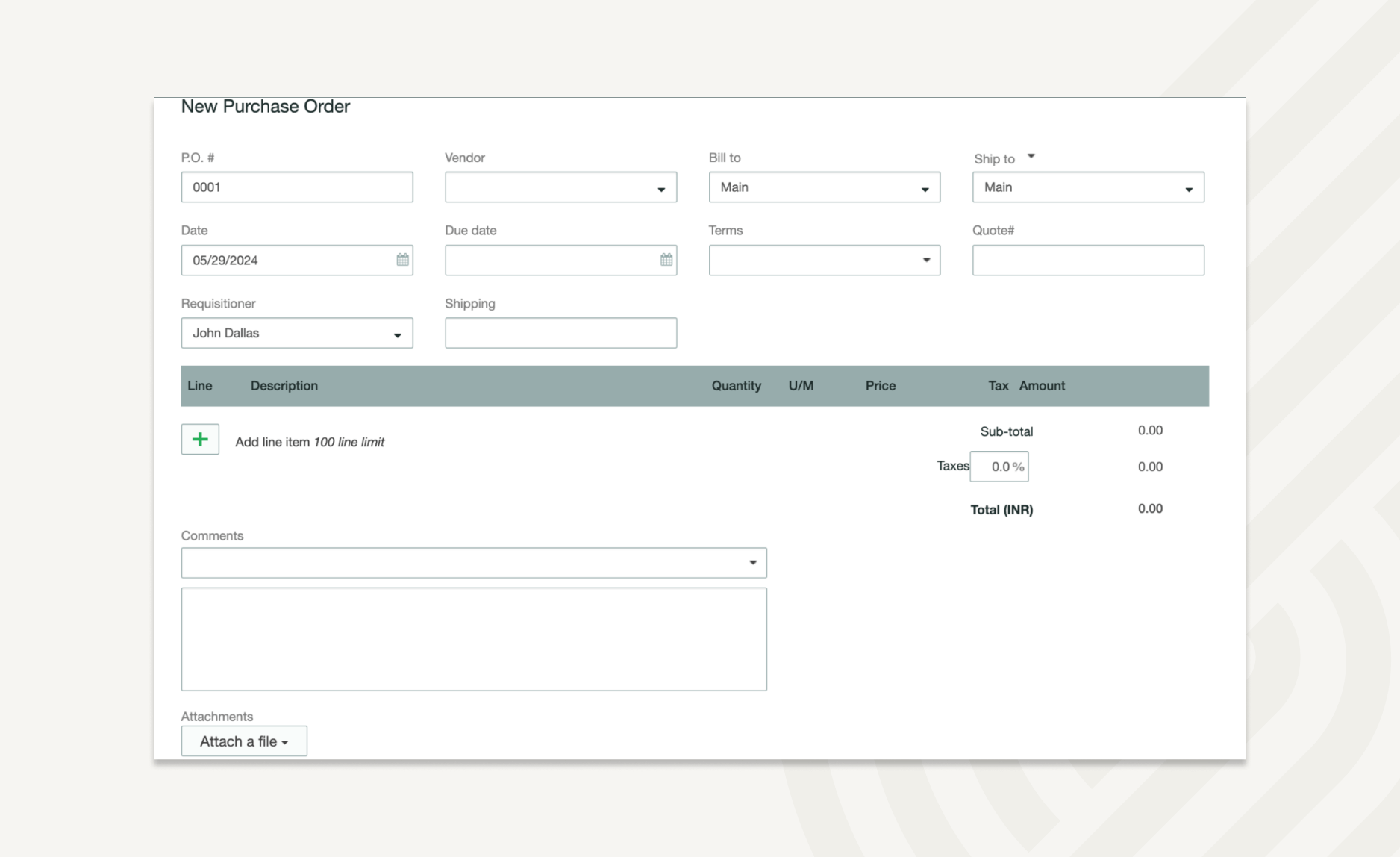Click the Attach a file button
The width and height of the screenshot is (1400, 857).
pyautogui.click(x=244, y=741)
